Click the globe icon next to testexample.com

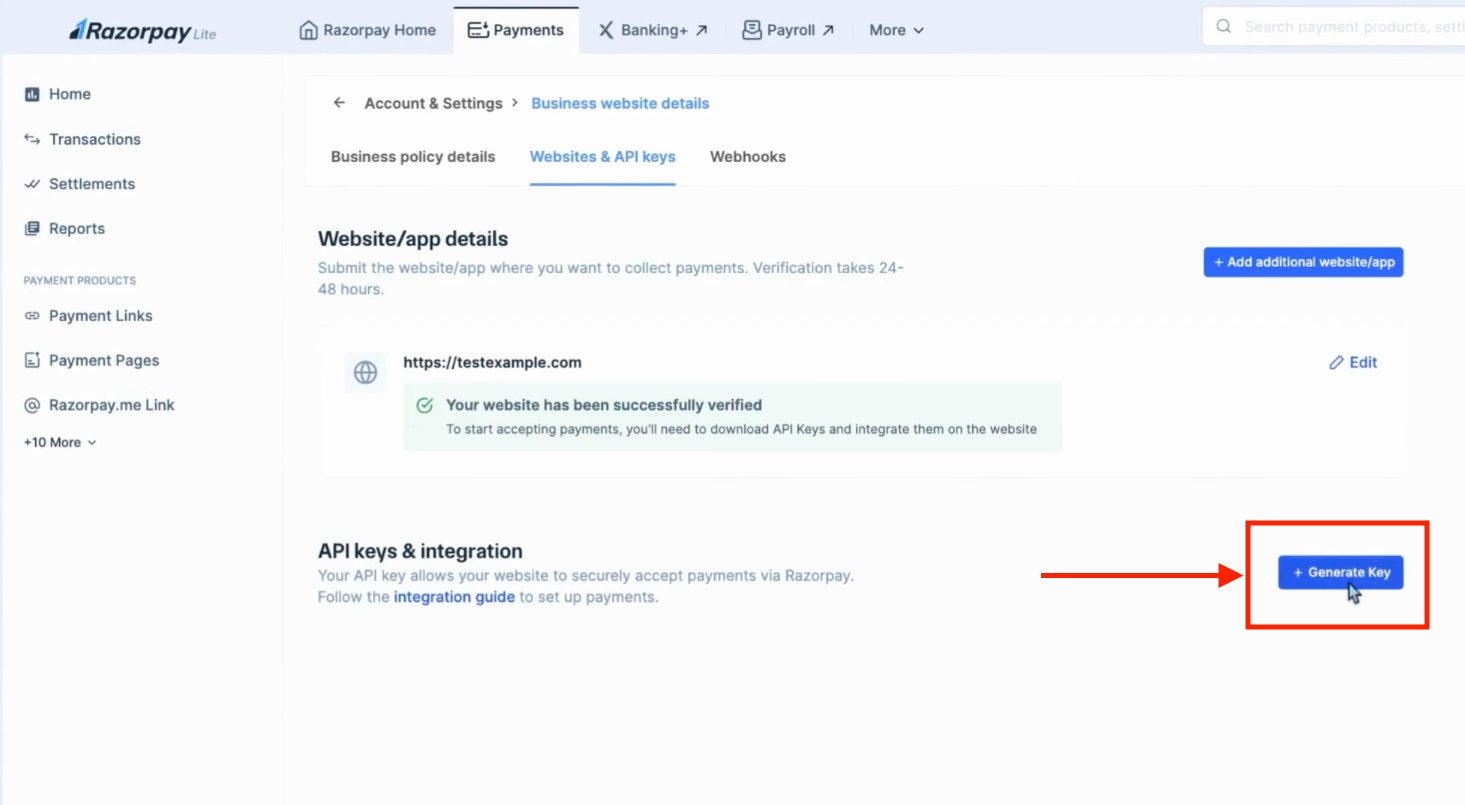click(x=365, y=373)
